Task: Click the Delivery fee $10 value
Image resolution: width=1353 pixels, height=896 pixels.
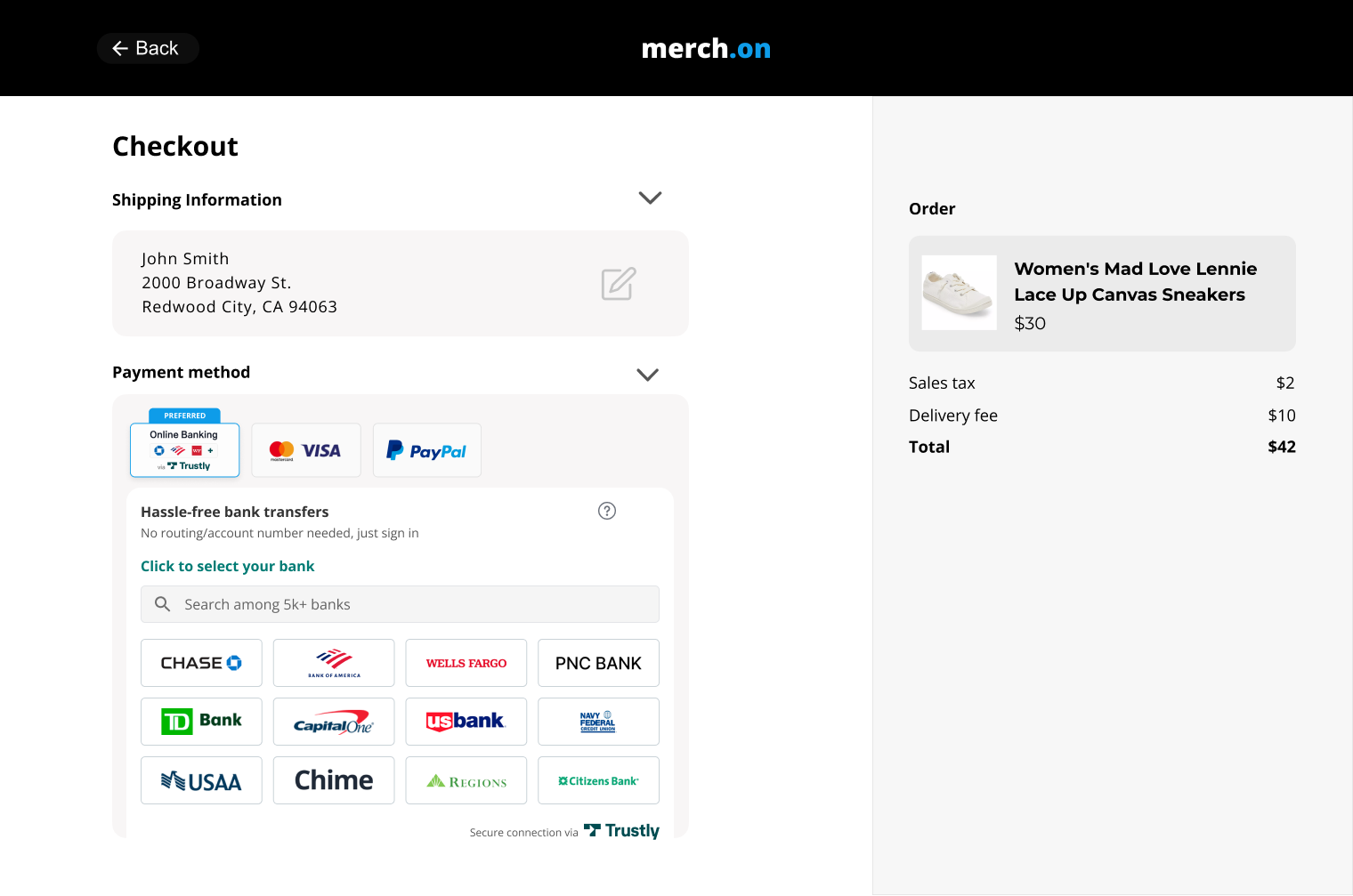Action: [x=1282, y=416]
